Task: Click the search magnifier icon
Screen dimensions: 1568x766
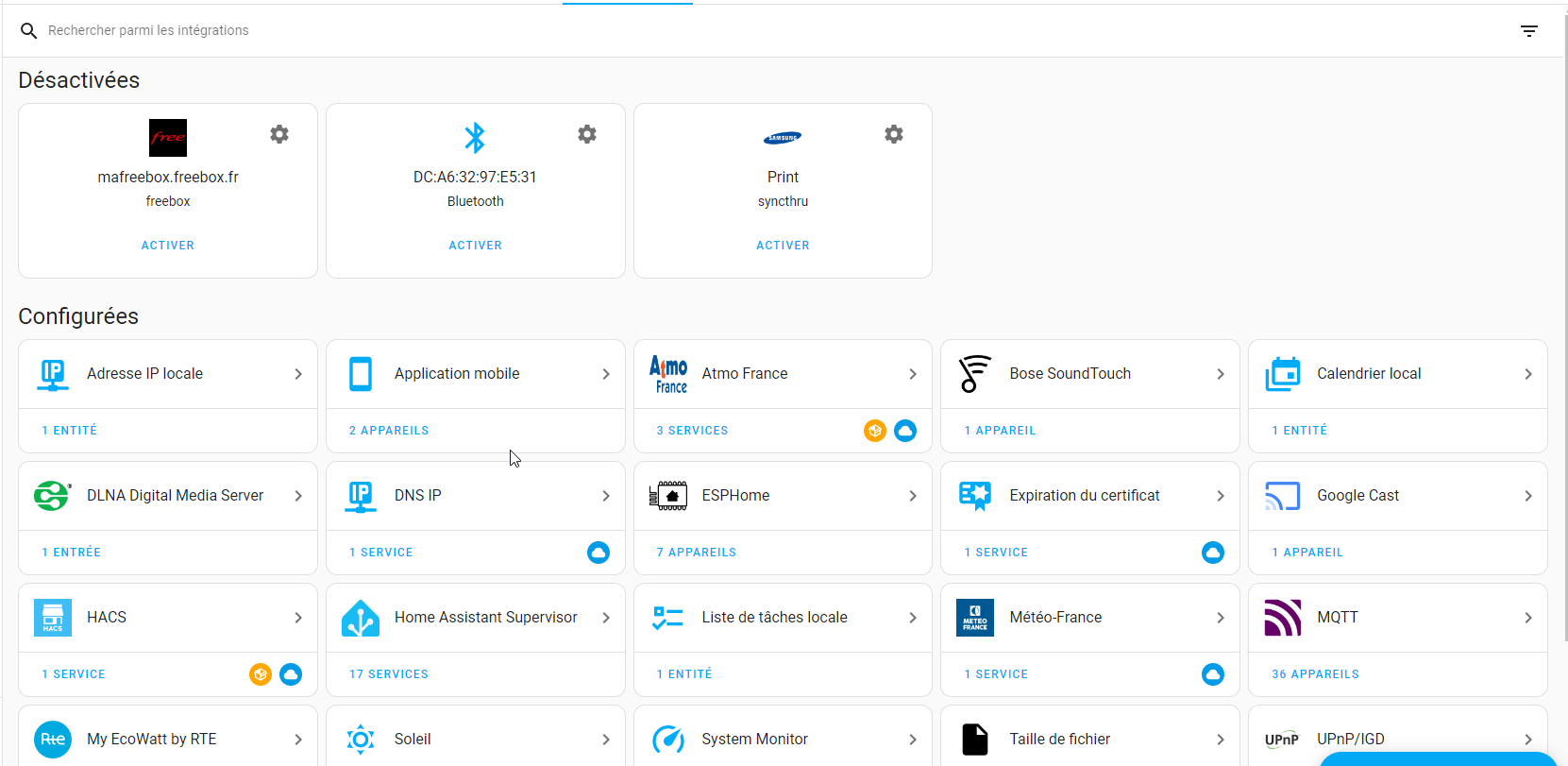Action: tap(29, 31)
